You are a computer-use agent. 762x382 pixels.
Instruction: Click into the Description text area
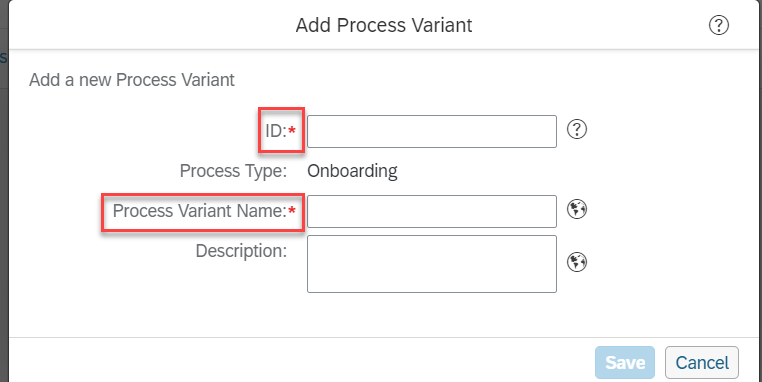click(x=432, y=264)
